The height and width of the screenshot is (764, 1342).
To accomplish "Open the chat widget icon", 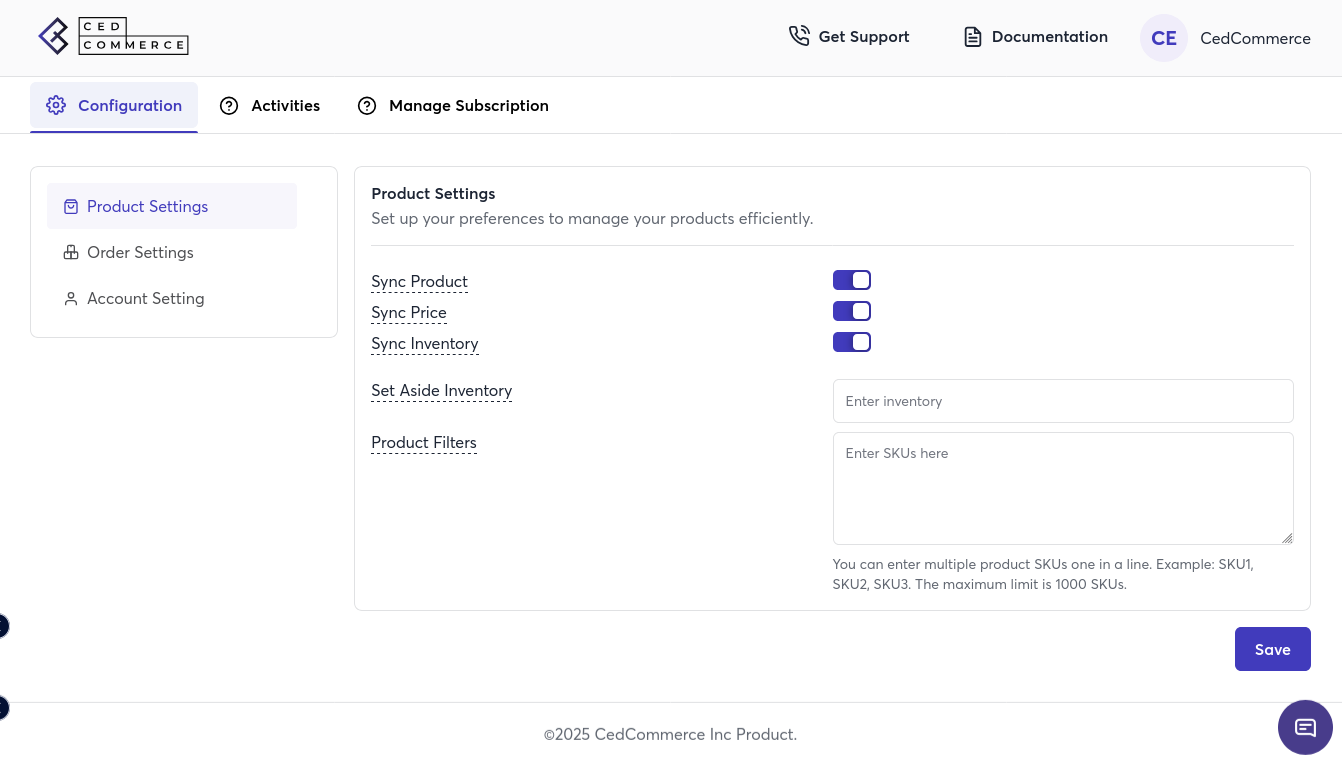I will coord(1305,727).
